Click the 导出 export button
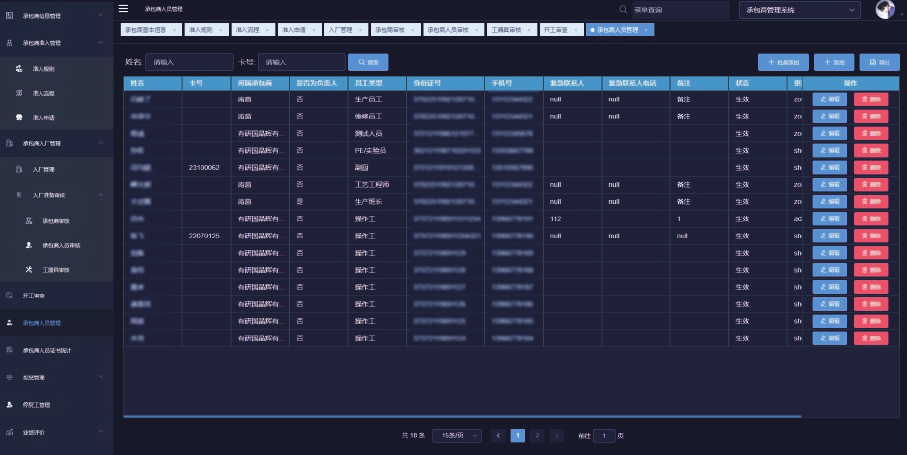The image size is (907, 455). pyautogui.click(x=879, y=62)
